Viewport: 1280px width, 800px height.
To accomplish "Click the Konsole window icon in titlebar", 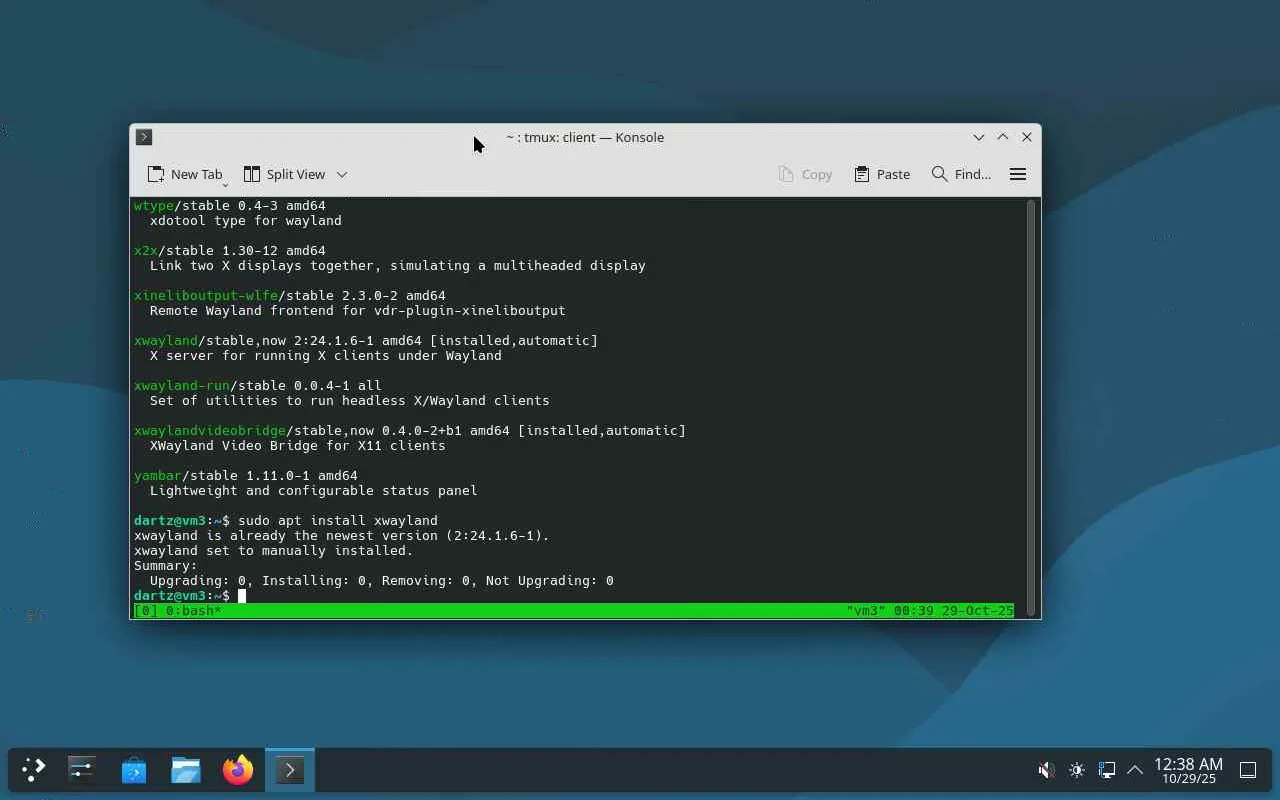I will point(144,137).
